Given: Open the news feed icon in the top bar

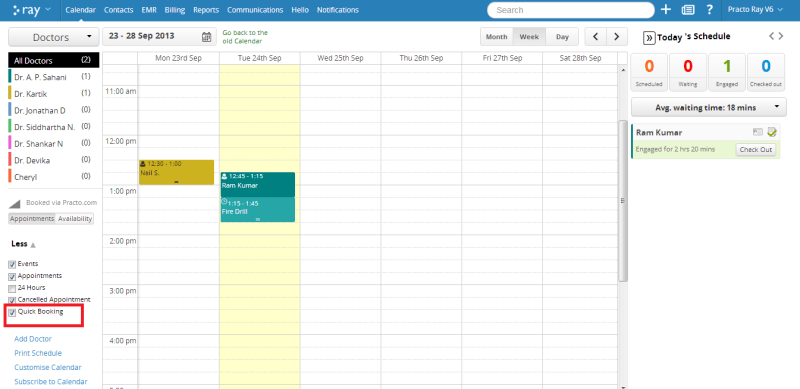Looking at the screenshot, I should (688, 10).
